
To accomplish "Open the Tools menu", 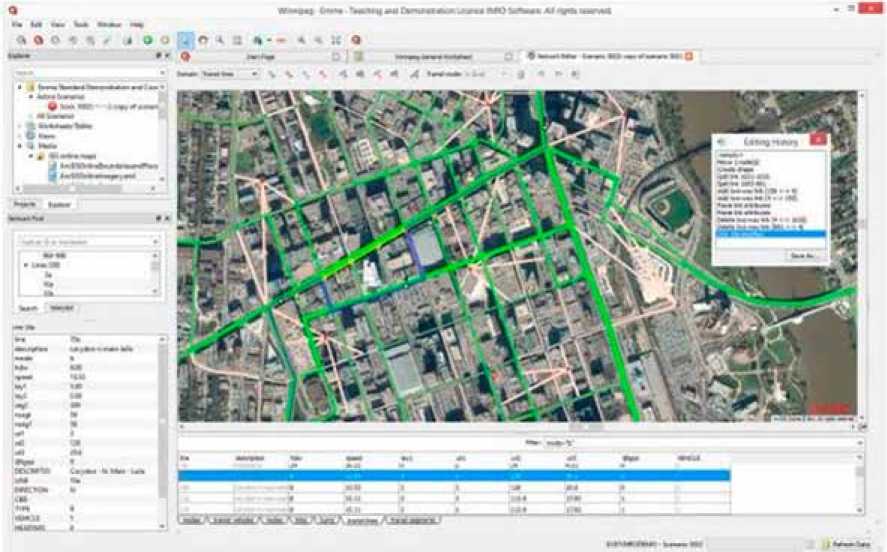I will point(81,23).
